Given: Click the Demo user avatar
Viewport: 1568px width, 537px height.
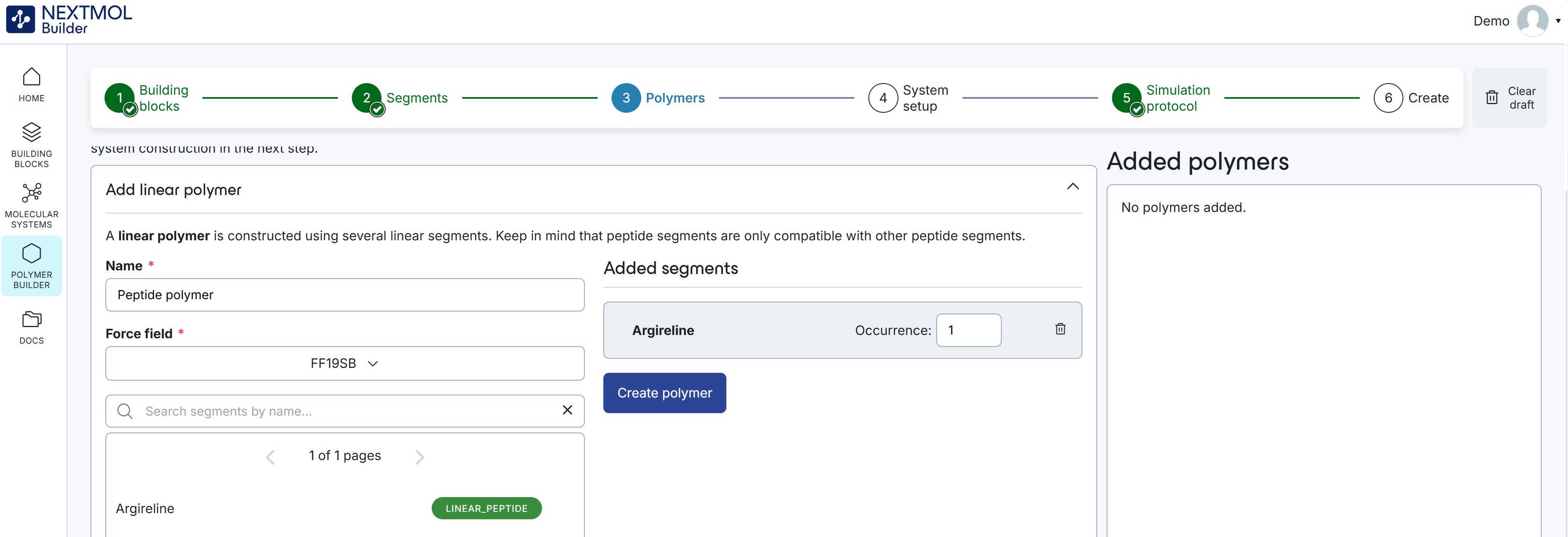Looking at the screenshot, I should coord(1531,21).
